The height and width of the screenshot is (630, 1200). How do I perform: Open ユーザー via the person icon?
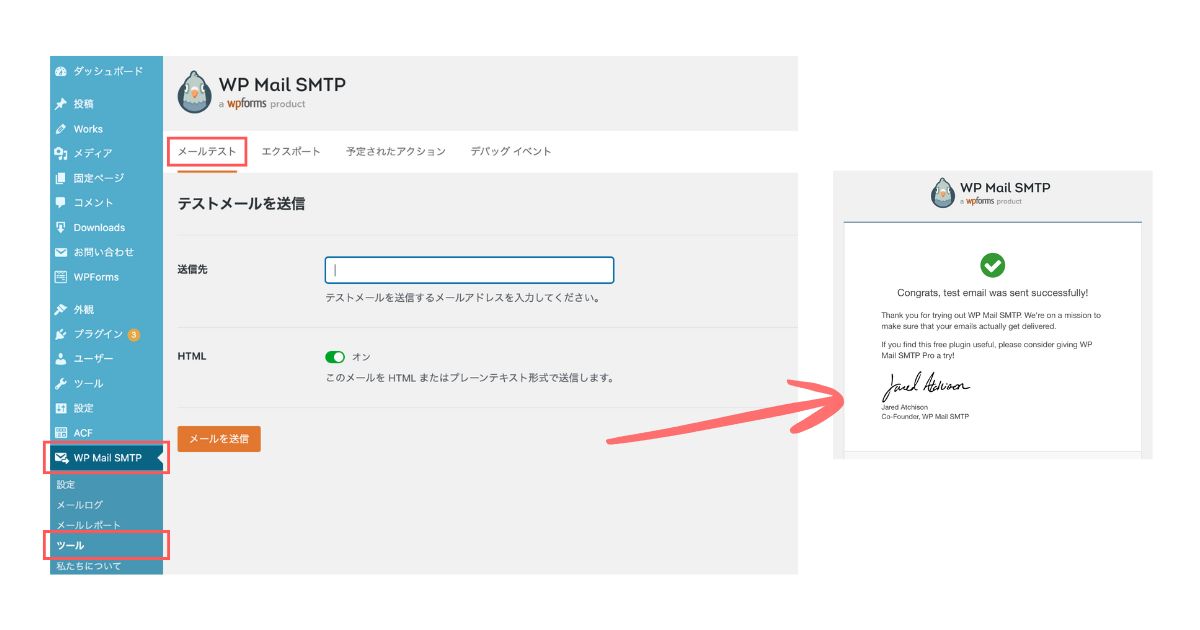[x=61, y=359]
